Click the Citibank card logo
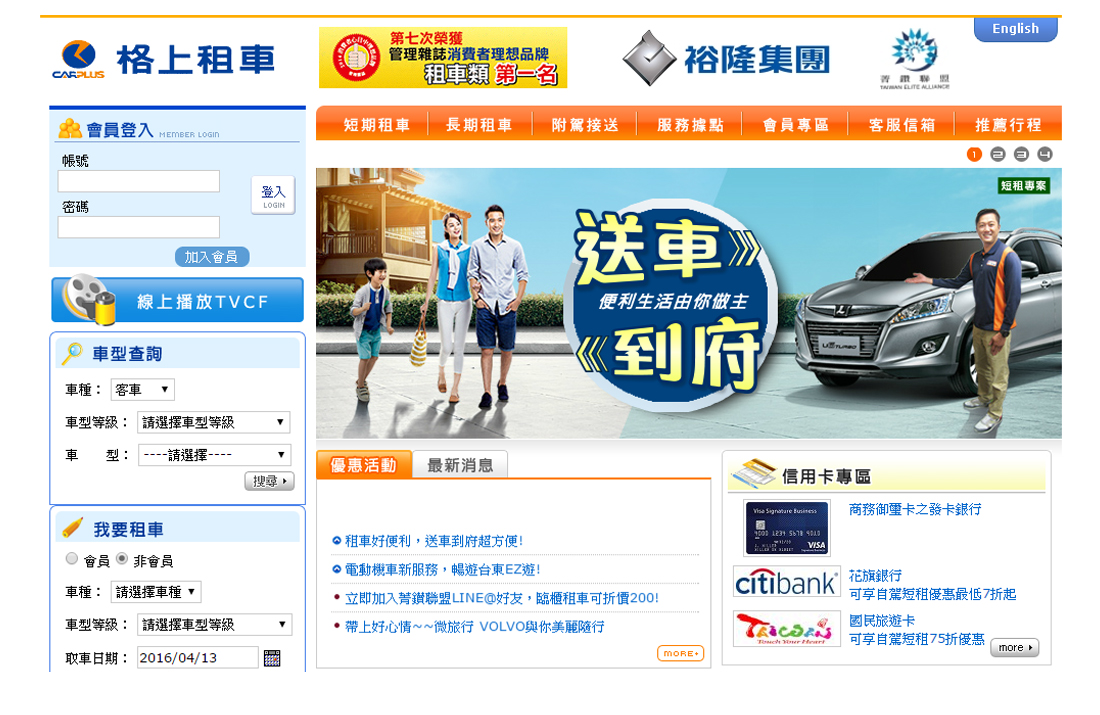This screenshot has width=1100, height=715. point(786,582)
